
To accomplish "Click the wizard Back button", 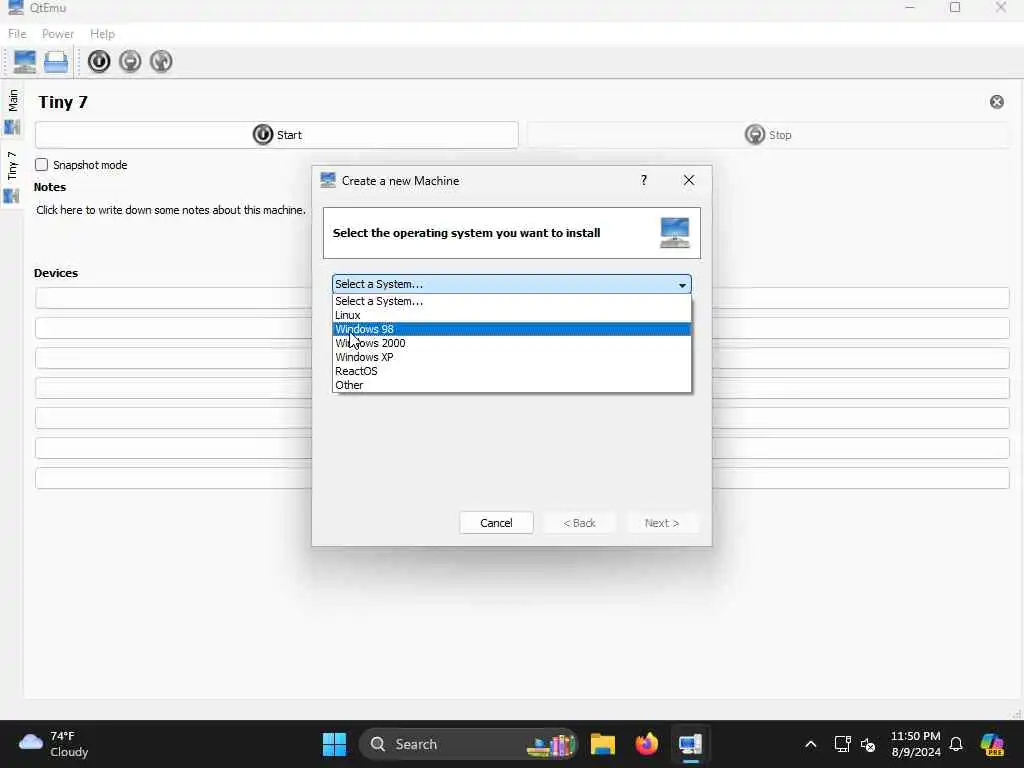I will (x=579, y=523).
